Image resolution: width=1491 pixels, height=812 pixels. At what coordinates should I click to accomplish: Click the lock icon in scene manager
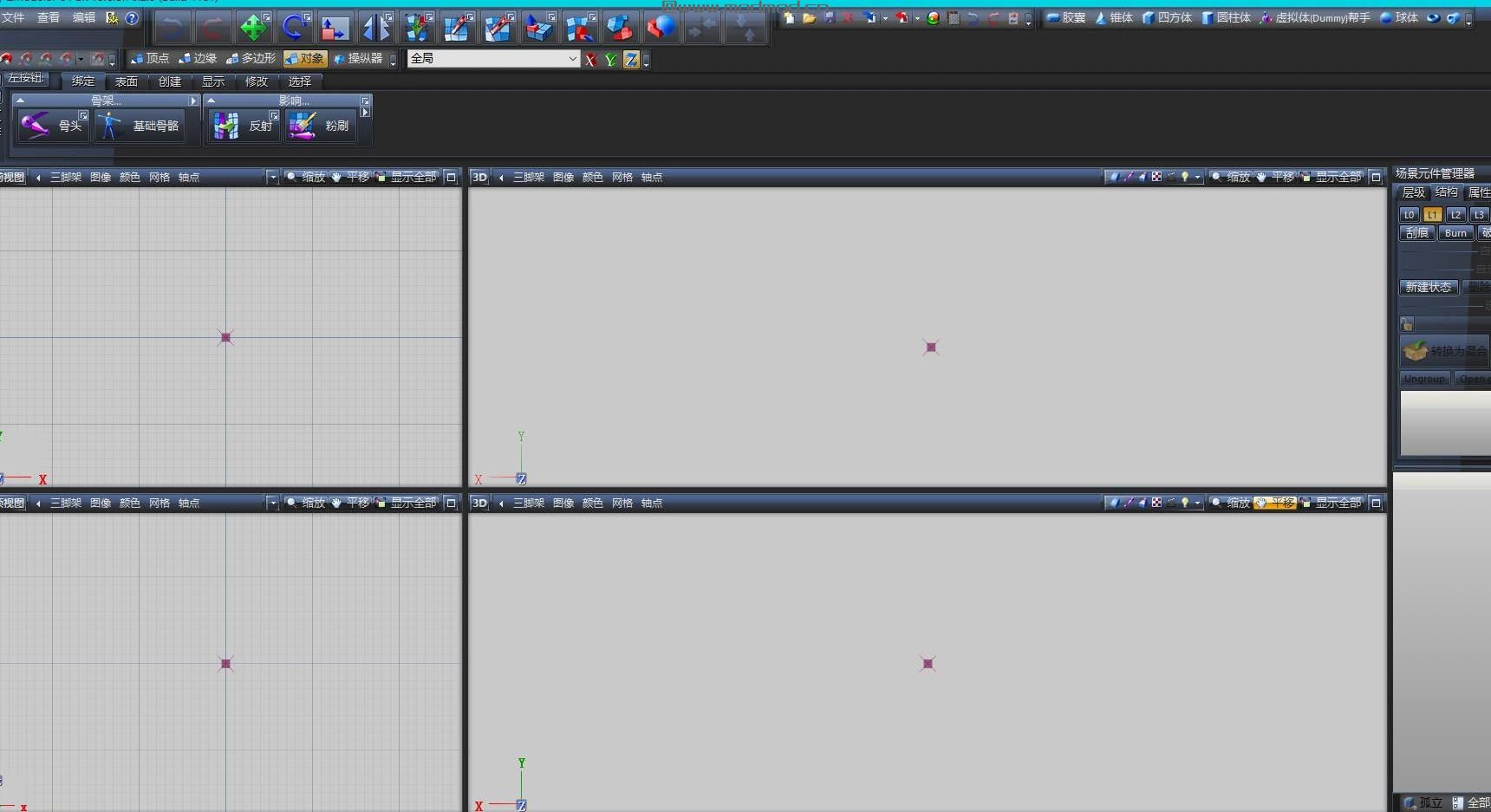1407,324
